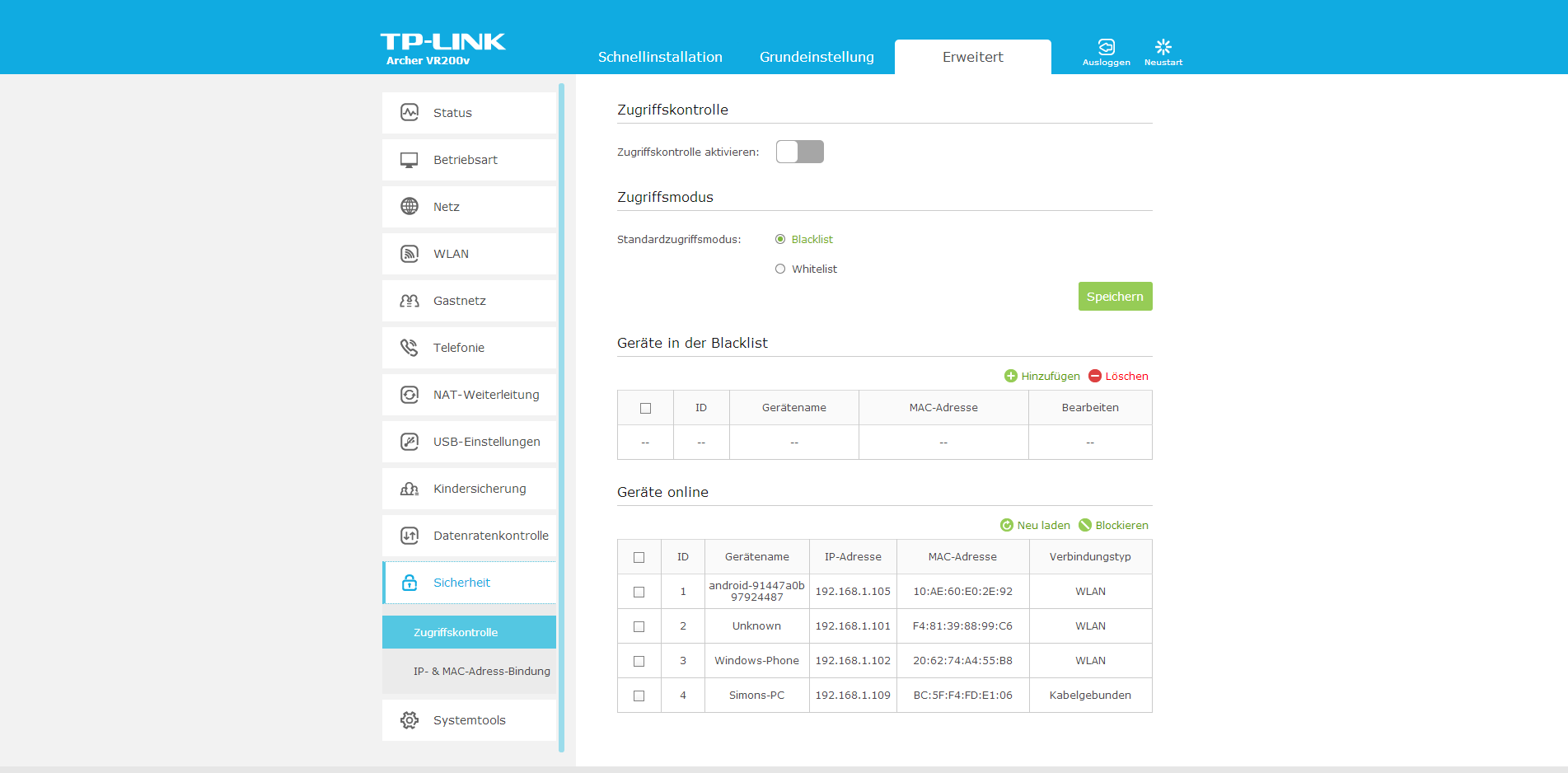Click the red Löschen minus icon
The image size is (1568, 773).
1095,376
